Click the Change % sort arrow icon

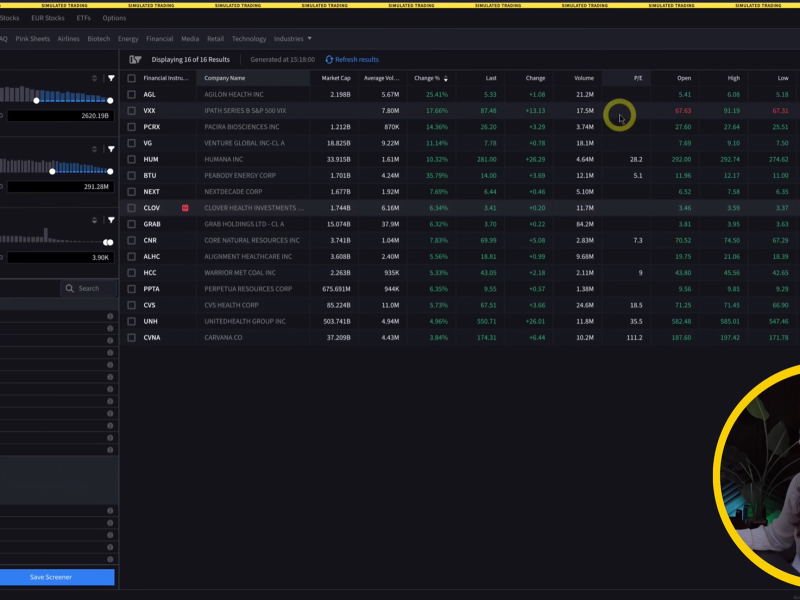(x=446, y=78)
